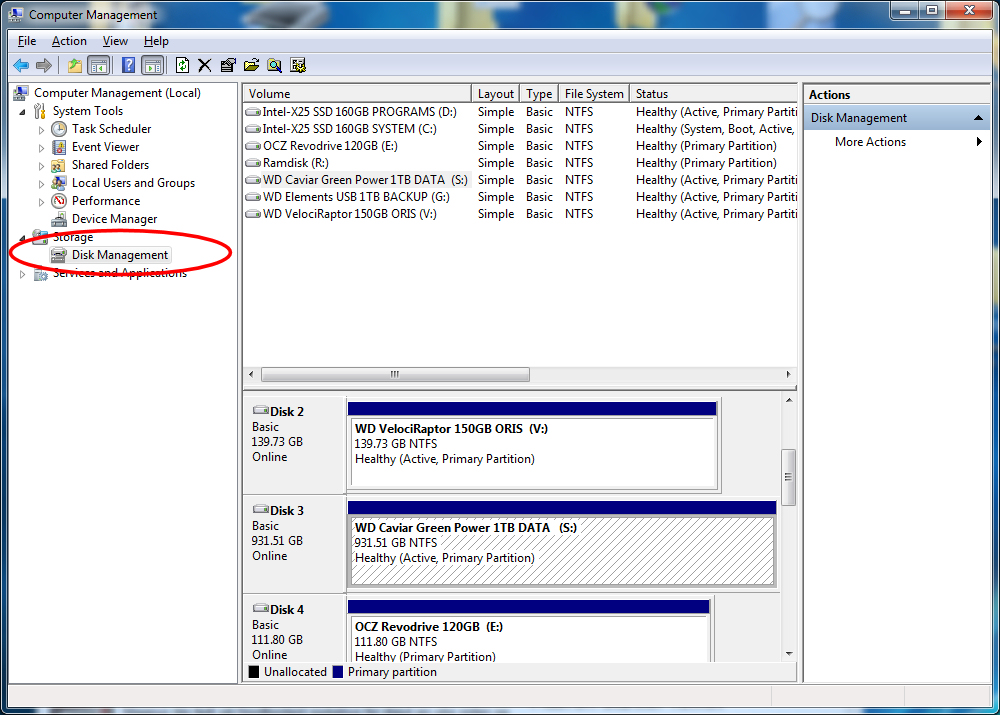Sort by the File System column header
The height and width of the screenshot is (715, 1000).
tap(594, 94)
